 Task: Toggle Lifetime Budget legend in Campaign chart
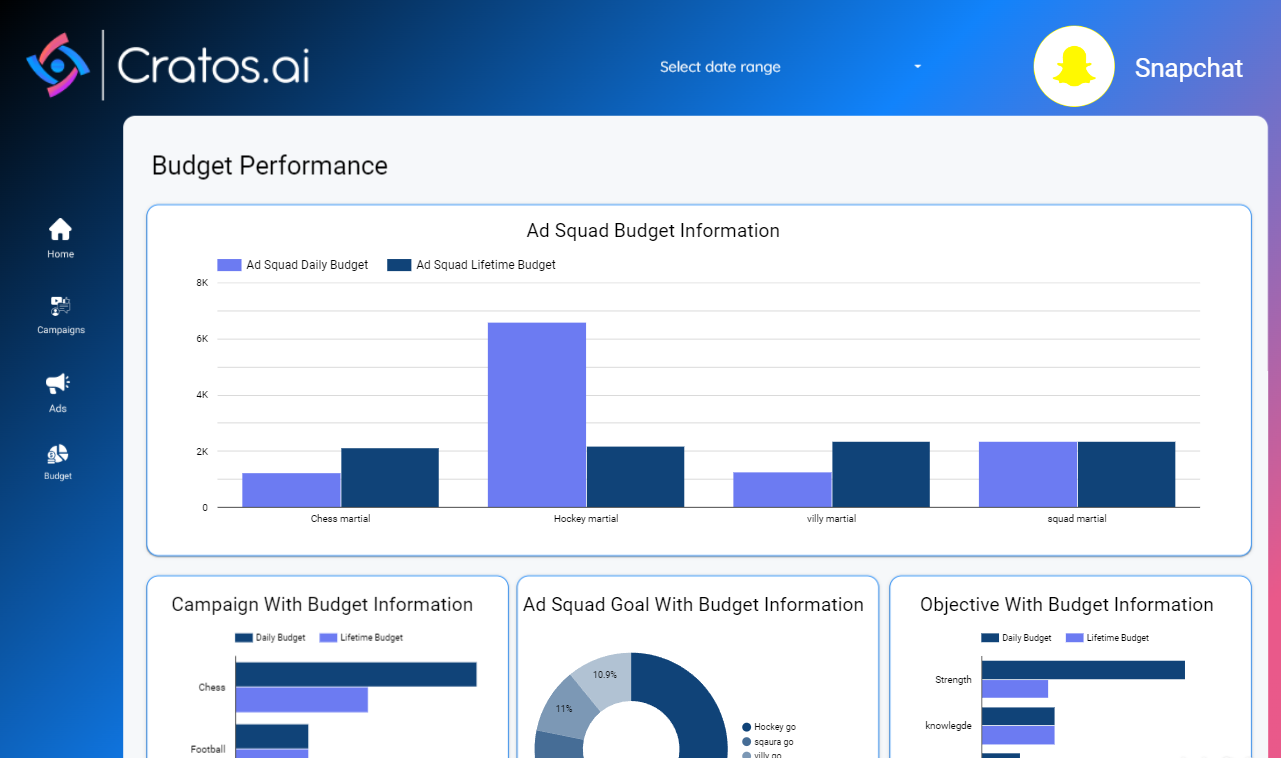coord(361,638)
